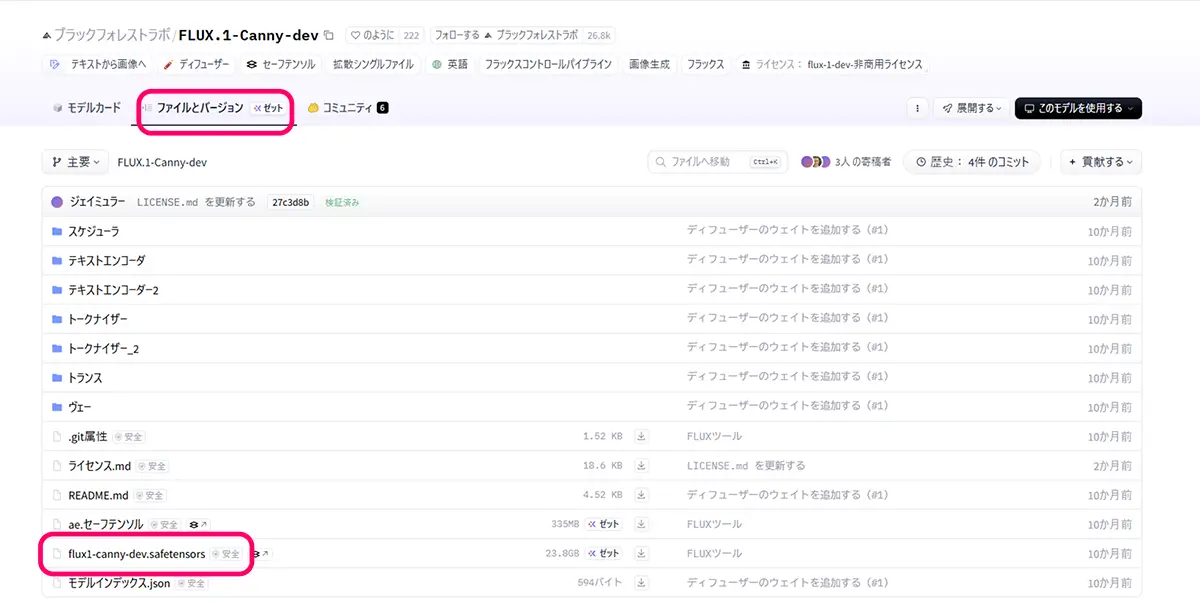Click the ゼット badge on flux1-canny-dev.safetensors row
1200x615 pixels.
(x=603, y=553)
